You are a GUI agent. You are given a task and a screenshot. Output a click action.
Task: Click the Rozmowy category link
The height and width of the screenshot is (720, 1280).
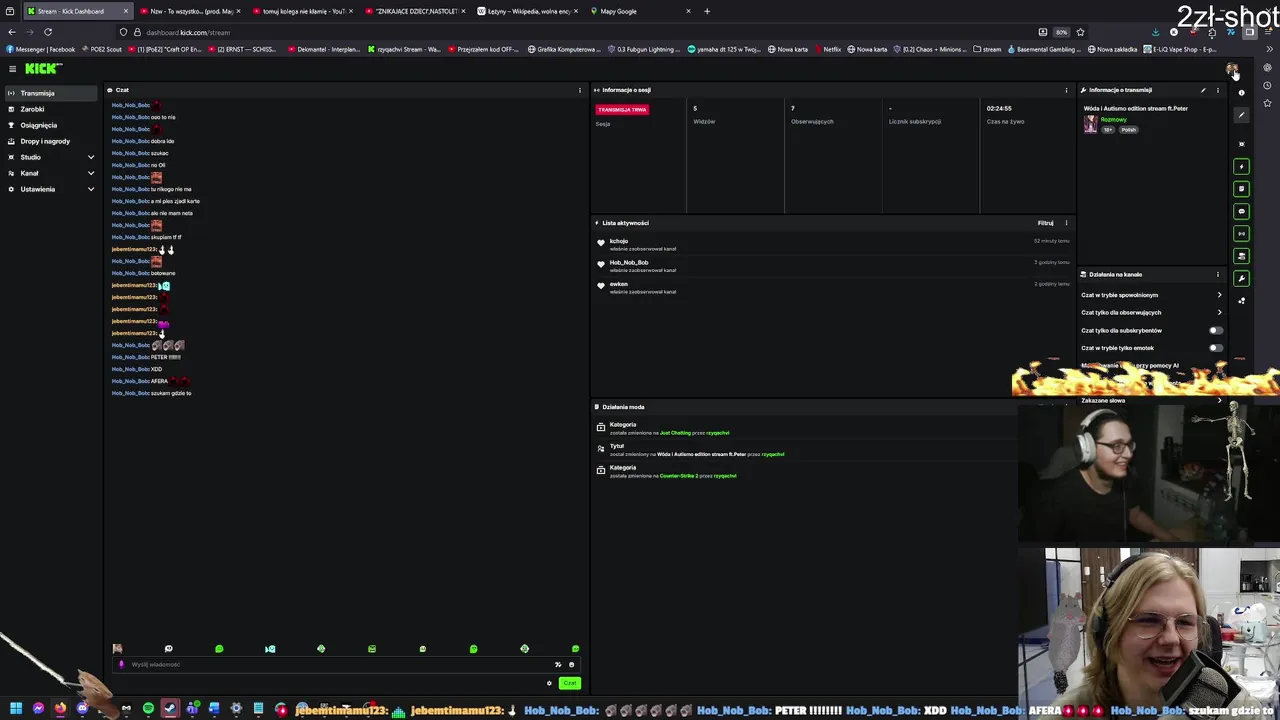[1113, 119]
